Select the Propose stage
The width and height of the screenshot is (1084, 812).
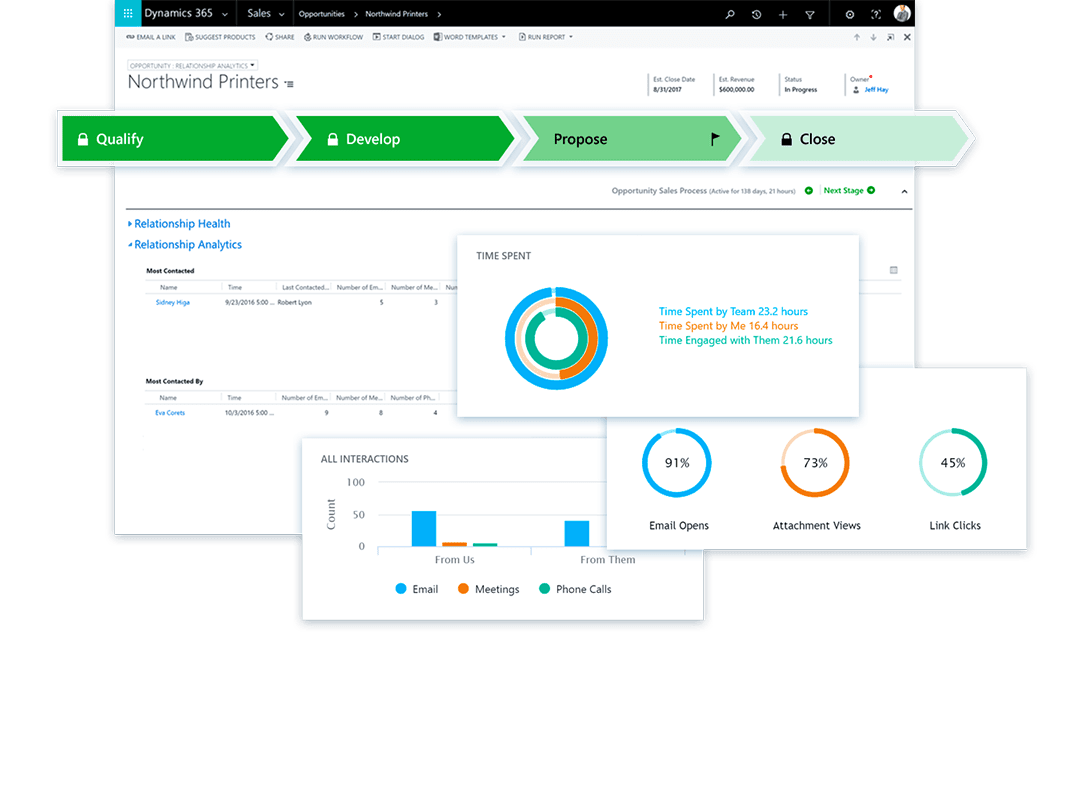[630, 139]
